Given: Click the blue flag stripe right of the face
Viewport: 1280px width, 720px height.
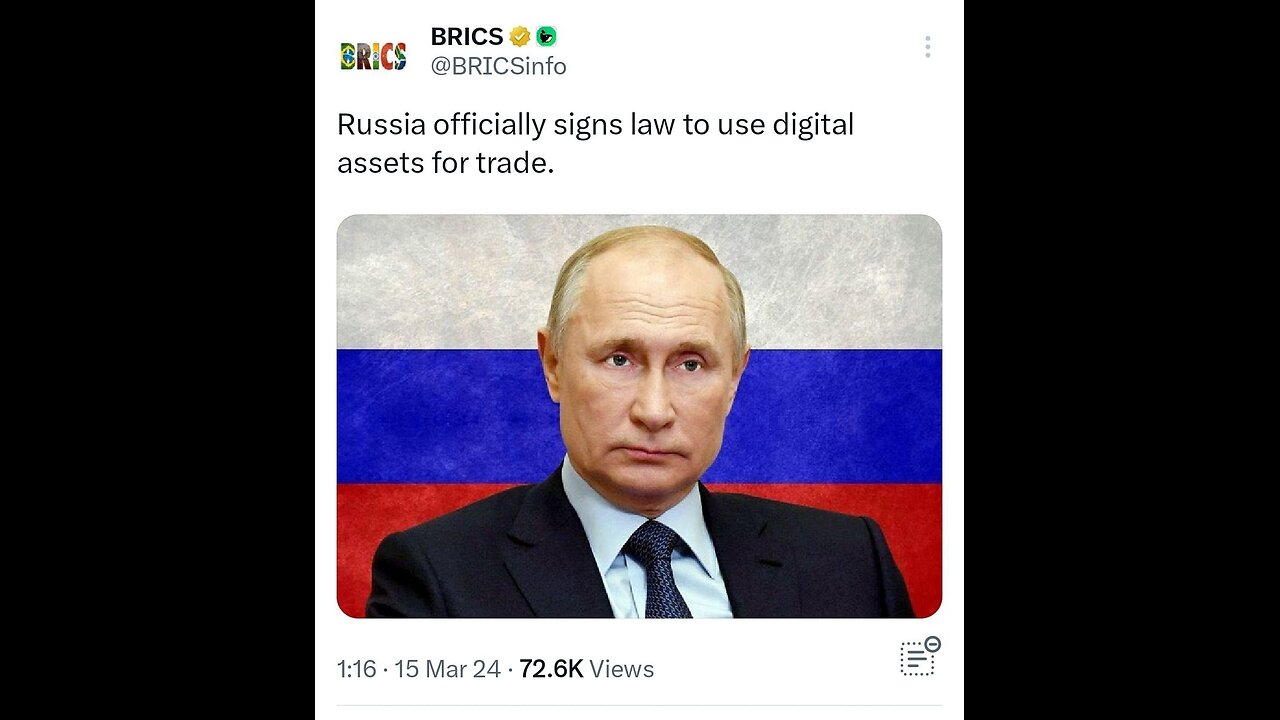Looking at the screenshot, I should (x=840, y=417).
